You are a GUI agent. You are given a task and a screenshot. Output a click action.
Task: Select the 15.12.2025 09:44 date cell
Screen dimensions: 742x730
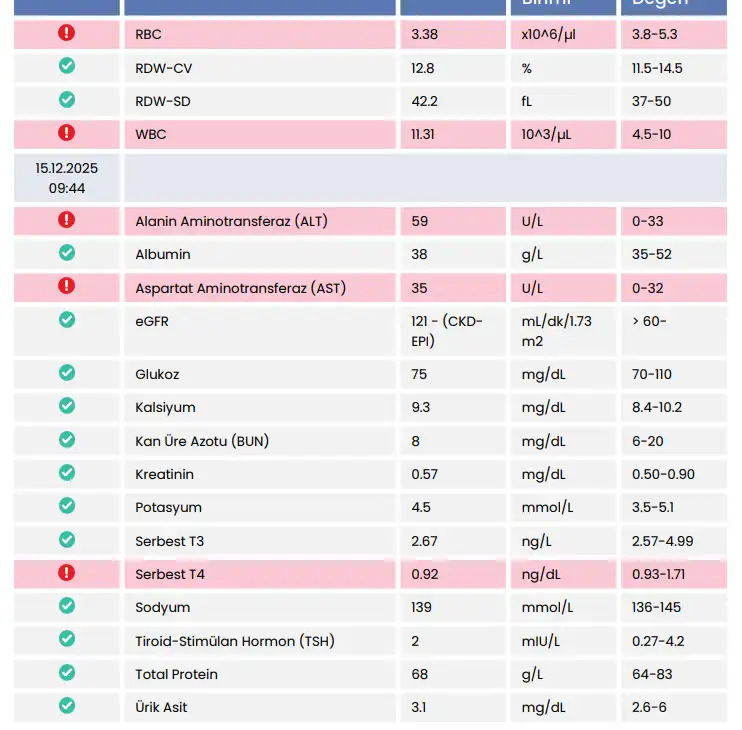(67, 177)
